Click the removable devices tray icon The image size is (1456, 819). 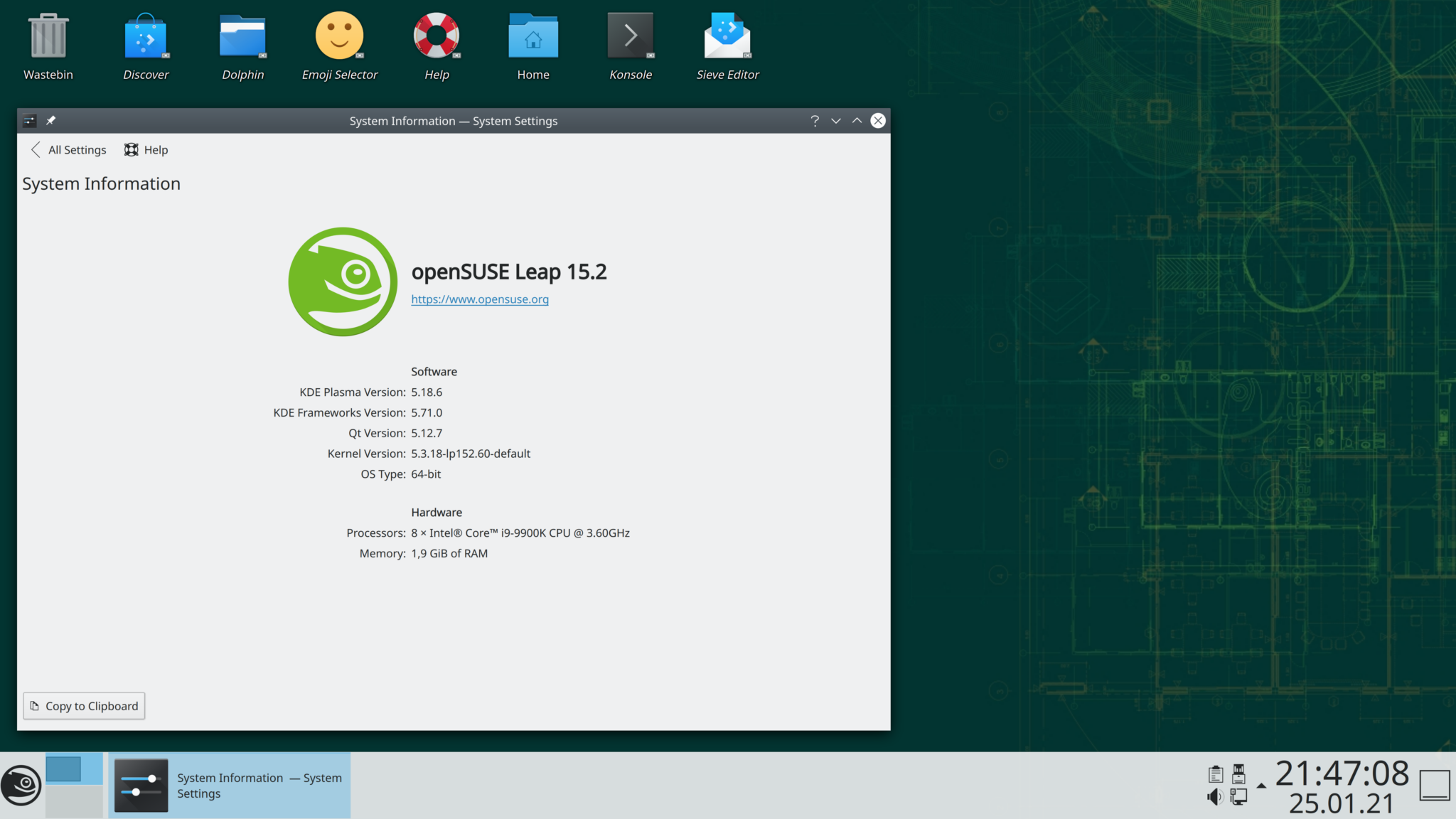[x=1238, y=773]
